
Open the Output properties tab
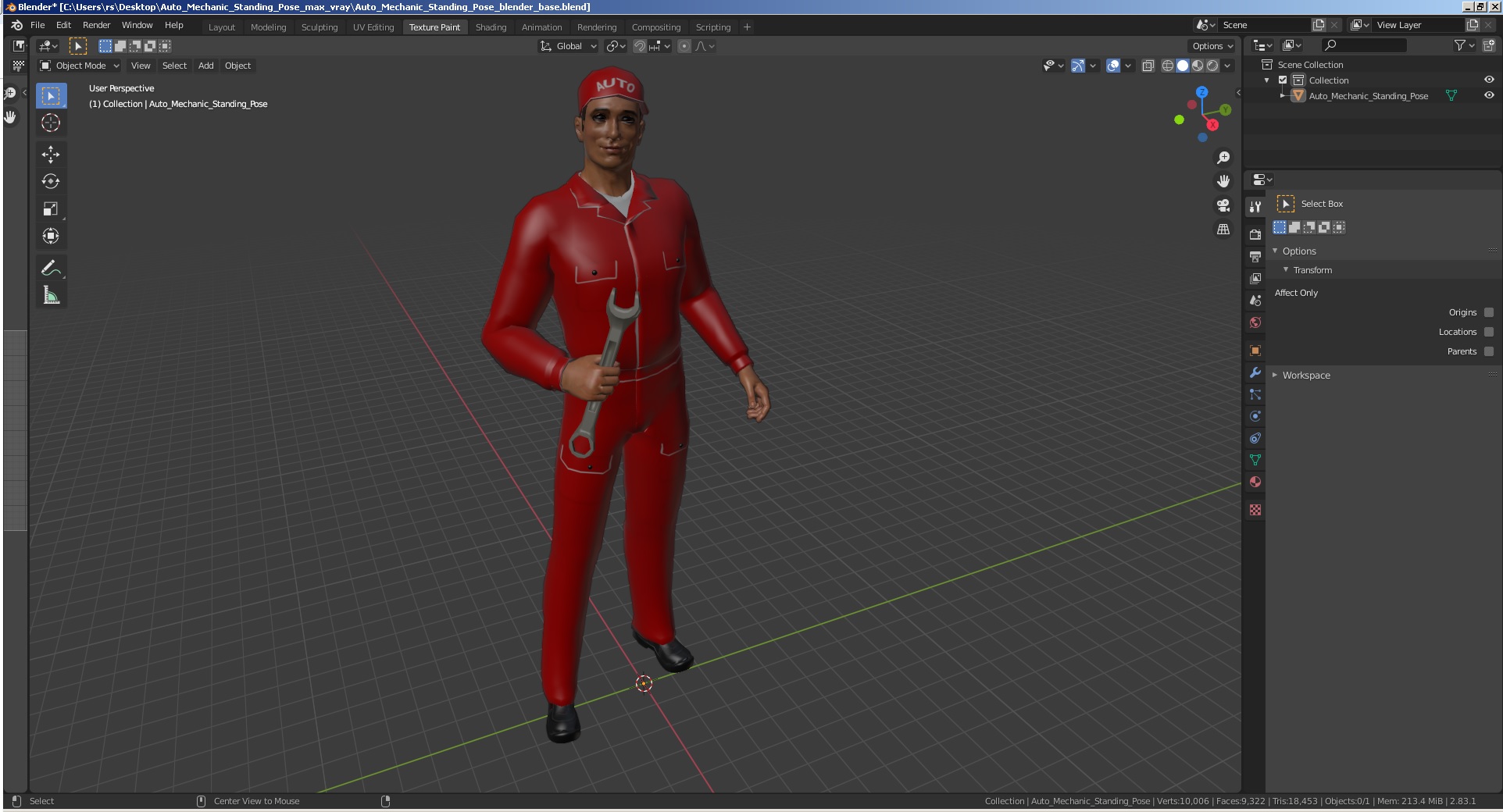click(x=1255, y=256)
